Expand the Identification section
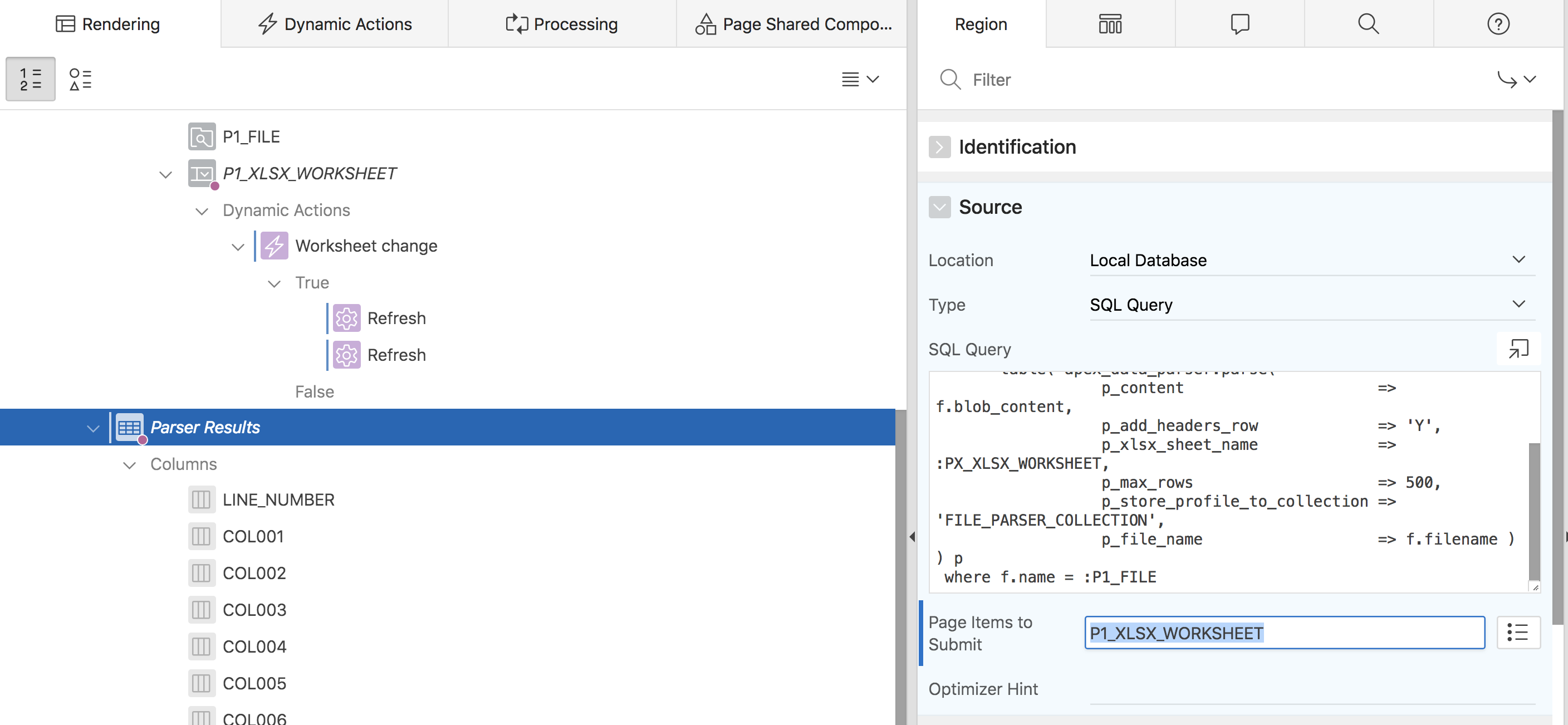Image resolution: width=1568 pixels, height=725 pixels. (939, 146)
